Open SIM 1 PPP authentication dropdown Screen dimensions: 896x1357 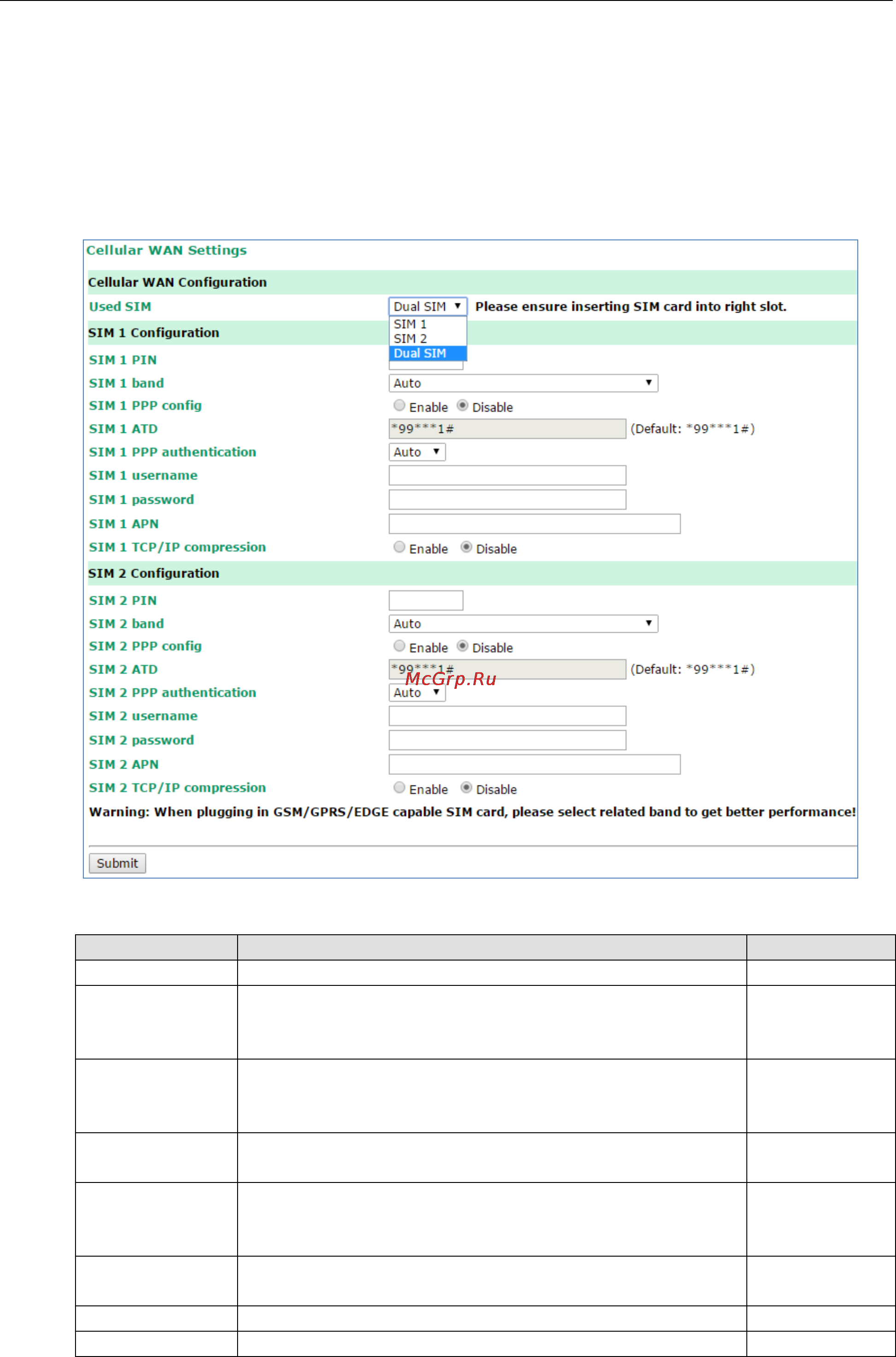pyautogui.click(x=417, y=452)
